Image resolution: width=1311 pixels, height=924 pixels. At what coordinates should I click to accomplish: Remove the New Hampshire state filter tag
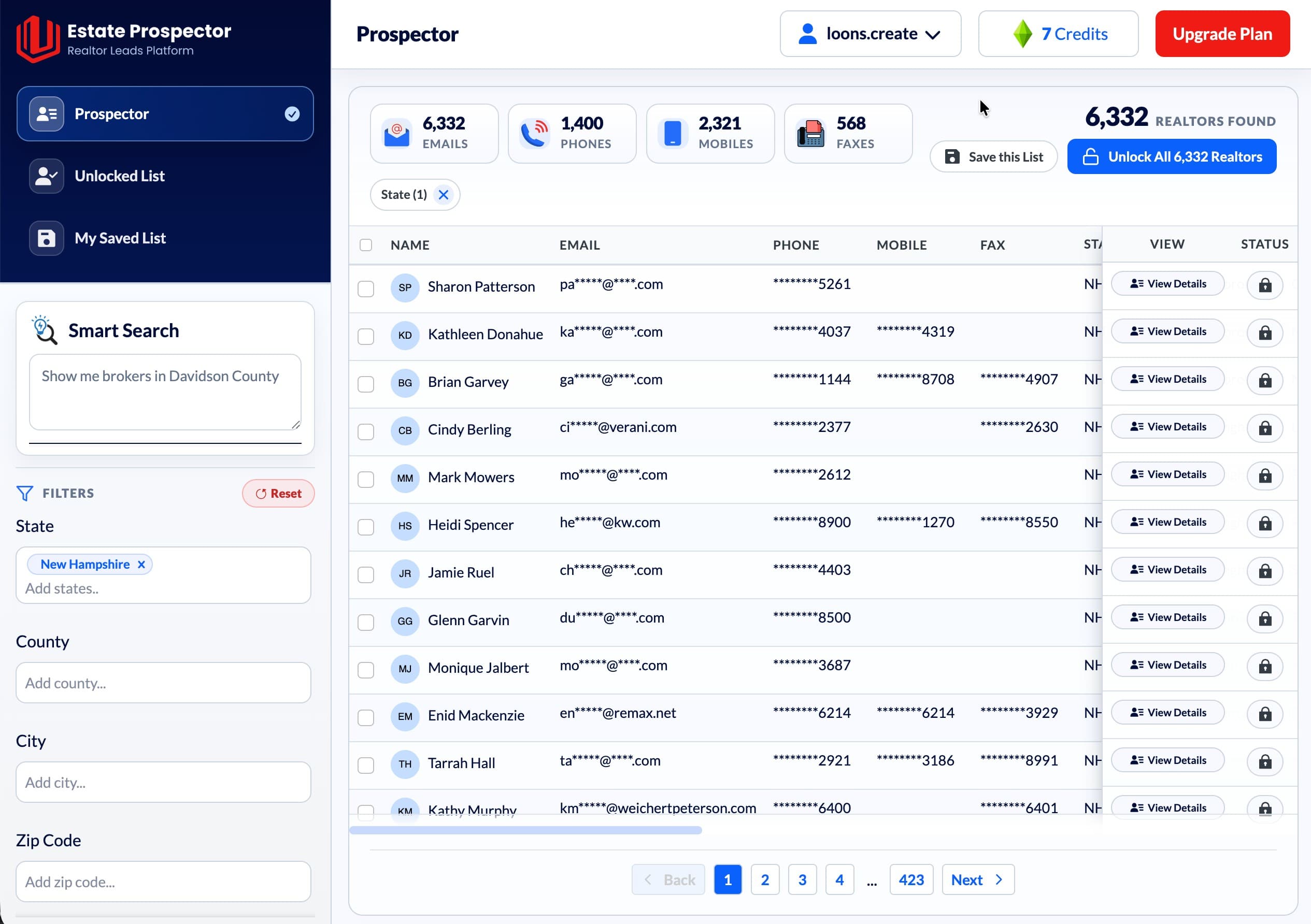tap(141, 564)
